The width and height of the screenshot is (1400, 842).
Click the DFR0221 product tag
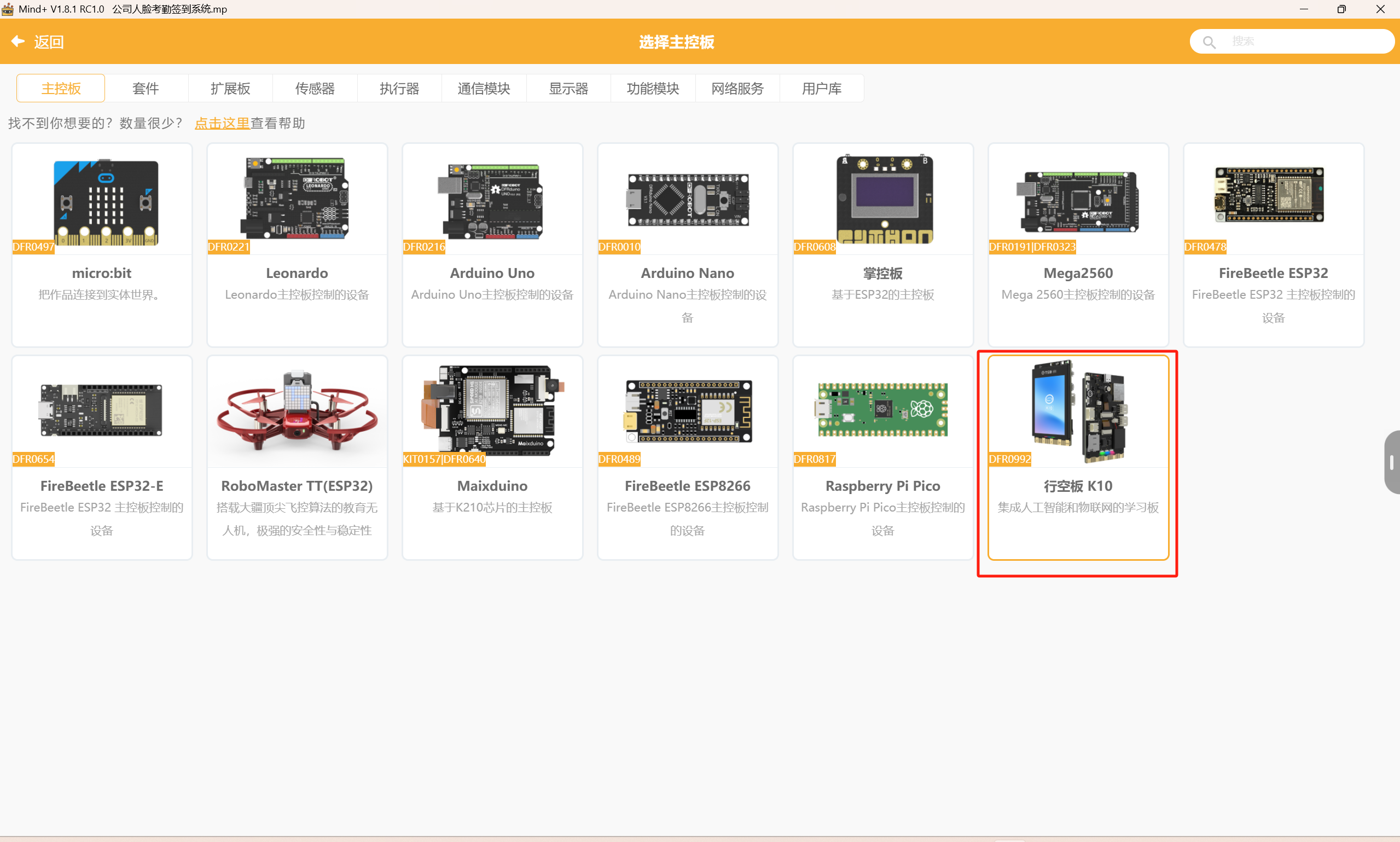pyautogui.click(x=229, y=247)
